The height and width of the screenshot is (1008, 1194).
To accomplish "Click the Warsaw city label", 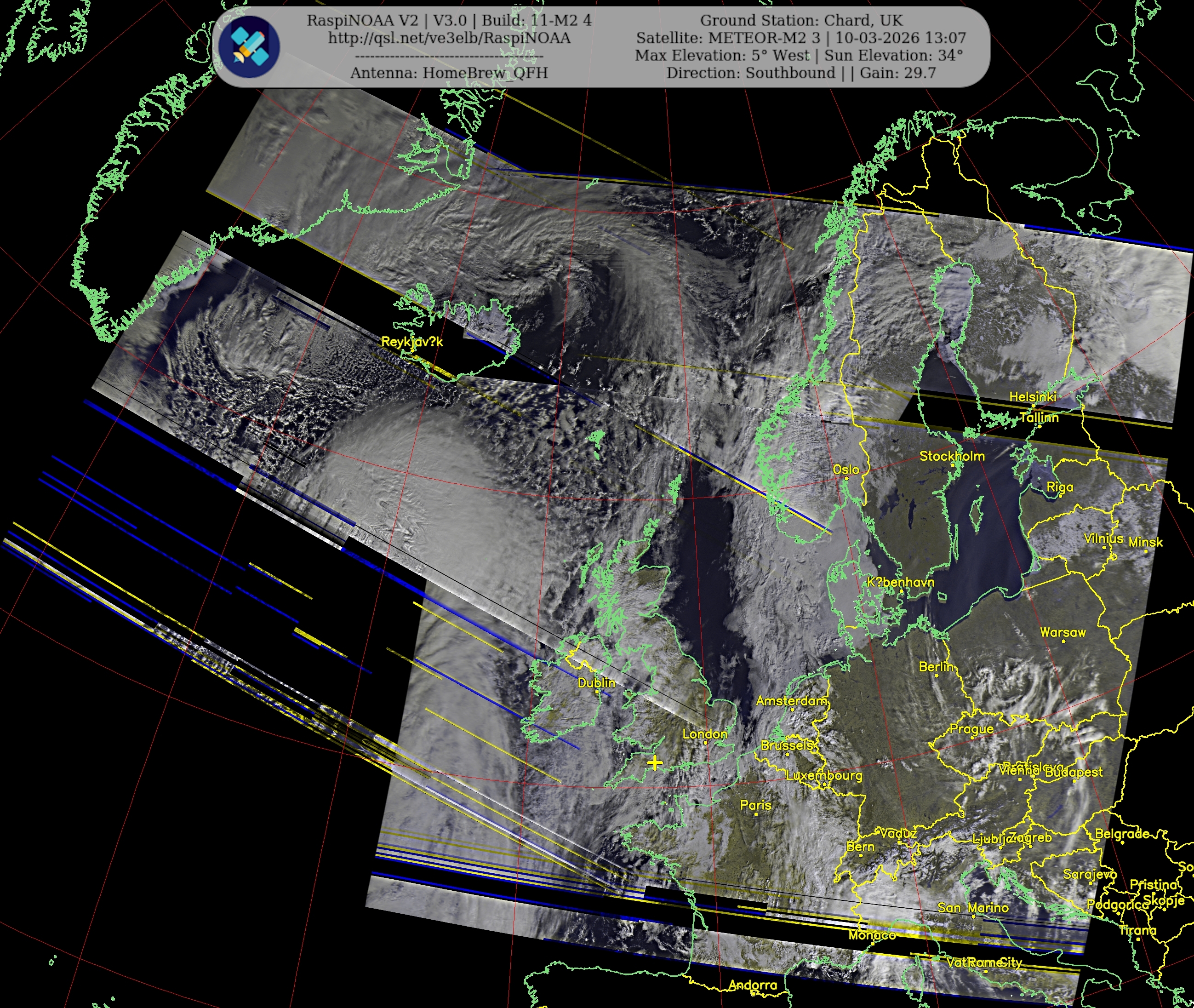I will point(1063,632).
